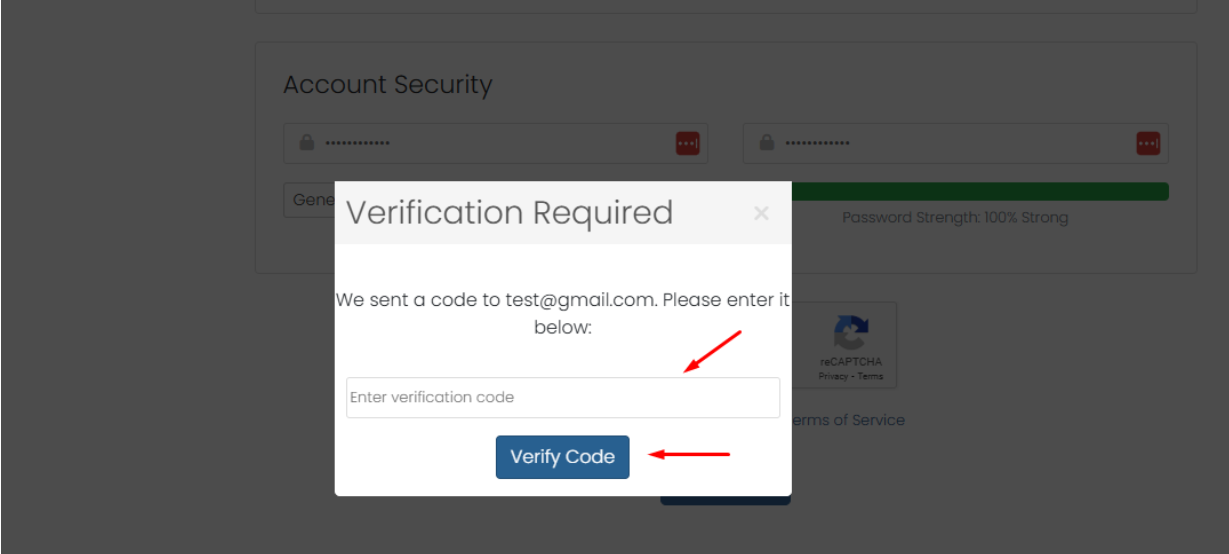The image size is (1229, 554).
Task: Click the Password Strength 100% Strong label
Action: point(955,217)
